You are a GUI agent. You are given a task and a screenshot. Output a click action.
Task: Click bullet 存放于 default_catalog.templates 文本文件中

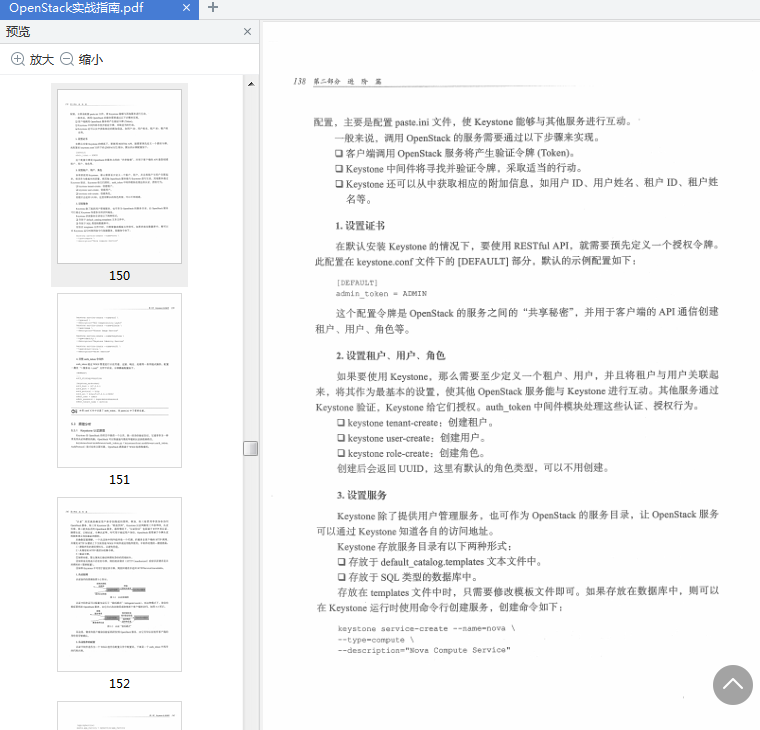point(440,562)
